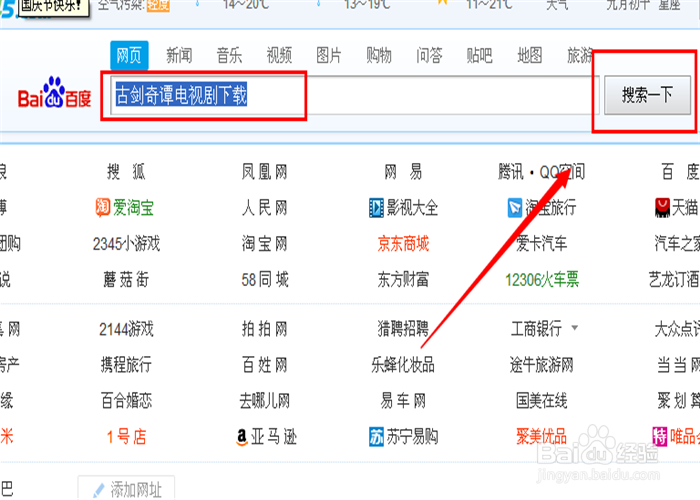
Task: Open the 凤凰网 link
Action: (265, 172)
